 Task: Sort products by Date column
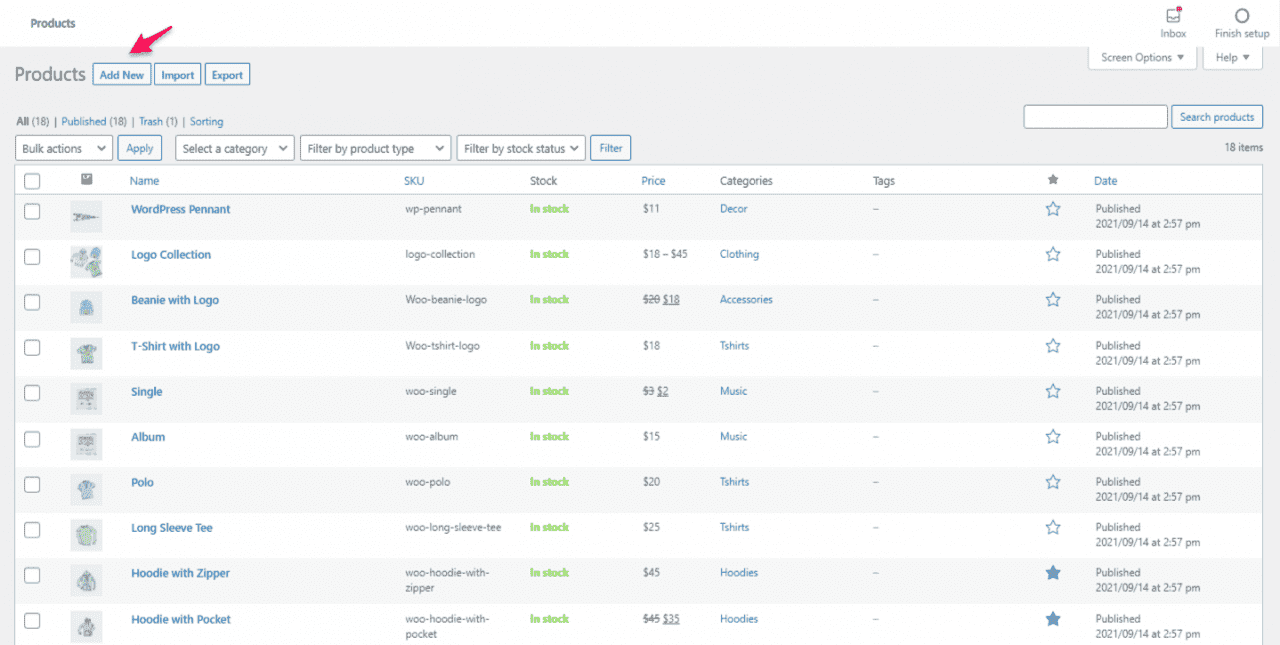point(1105,181)
